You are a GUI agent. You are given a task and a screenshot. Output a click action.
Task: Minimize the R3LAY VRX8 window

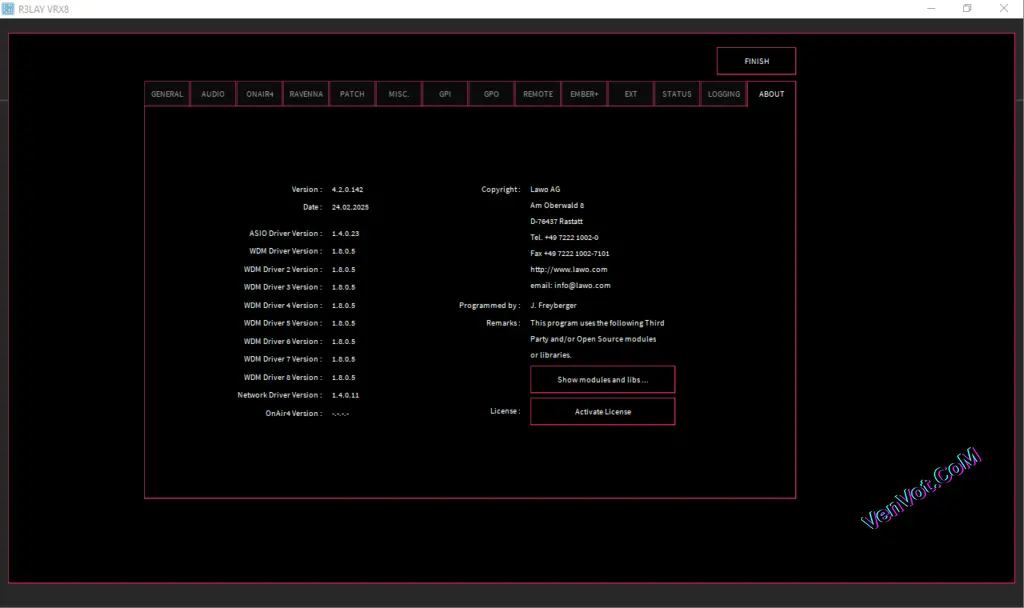(931, 8)
